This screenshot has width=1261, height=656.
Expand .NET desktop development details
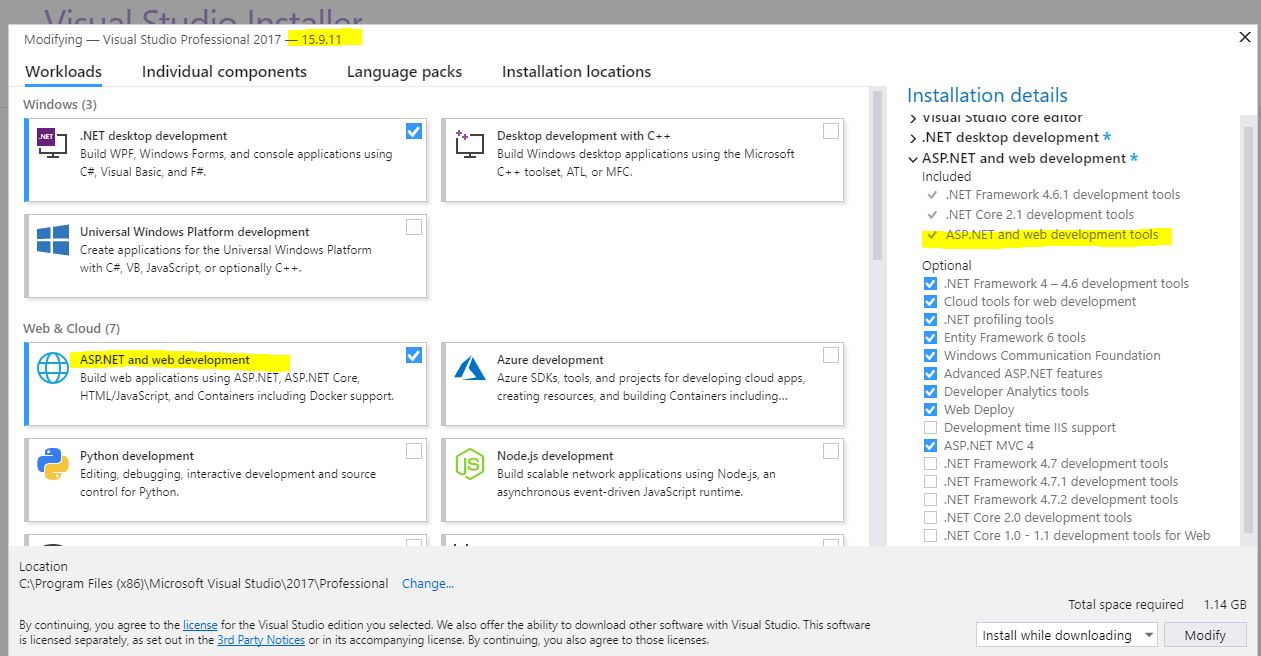tap(913, 138)
